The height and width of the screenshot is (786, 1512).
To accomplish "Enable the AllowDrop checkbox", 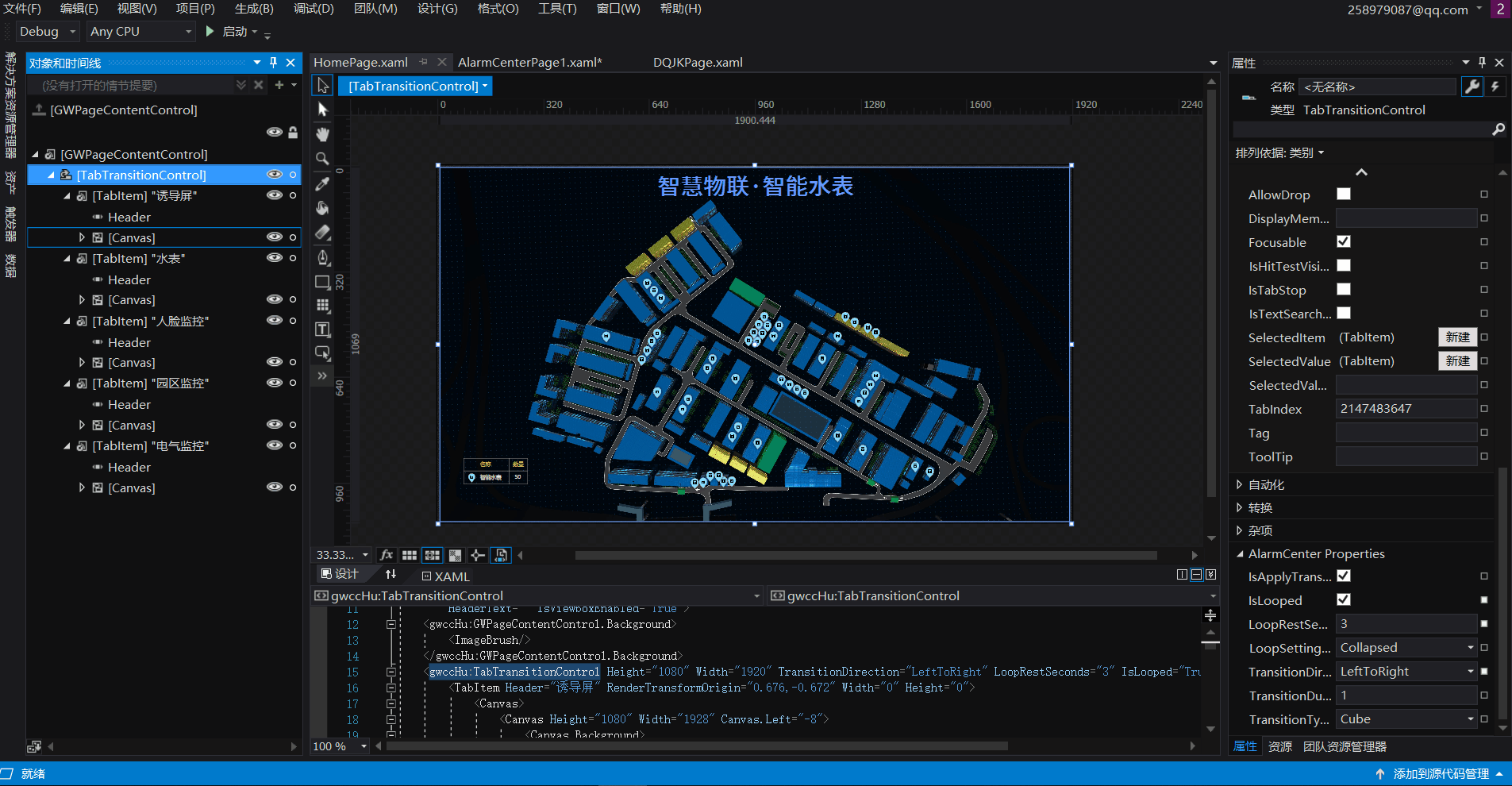I will (x=1343, y=195).
